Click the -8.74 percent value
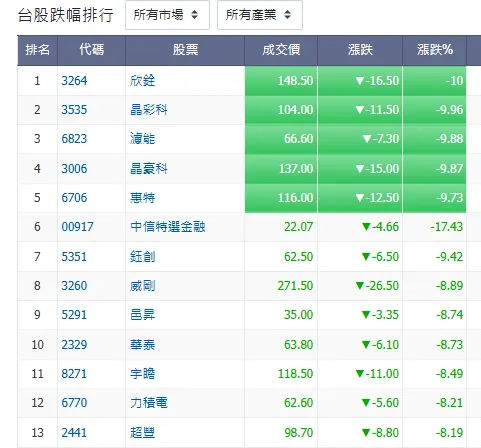 tap(450, 315)
